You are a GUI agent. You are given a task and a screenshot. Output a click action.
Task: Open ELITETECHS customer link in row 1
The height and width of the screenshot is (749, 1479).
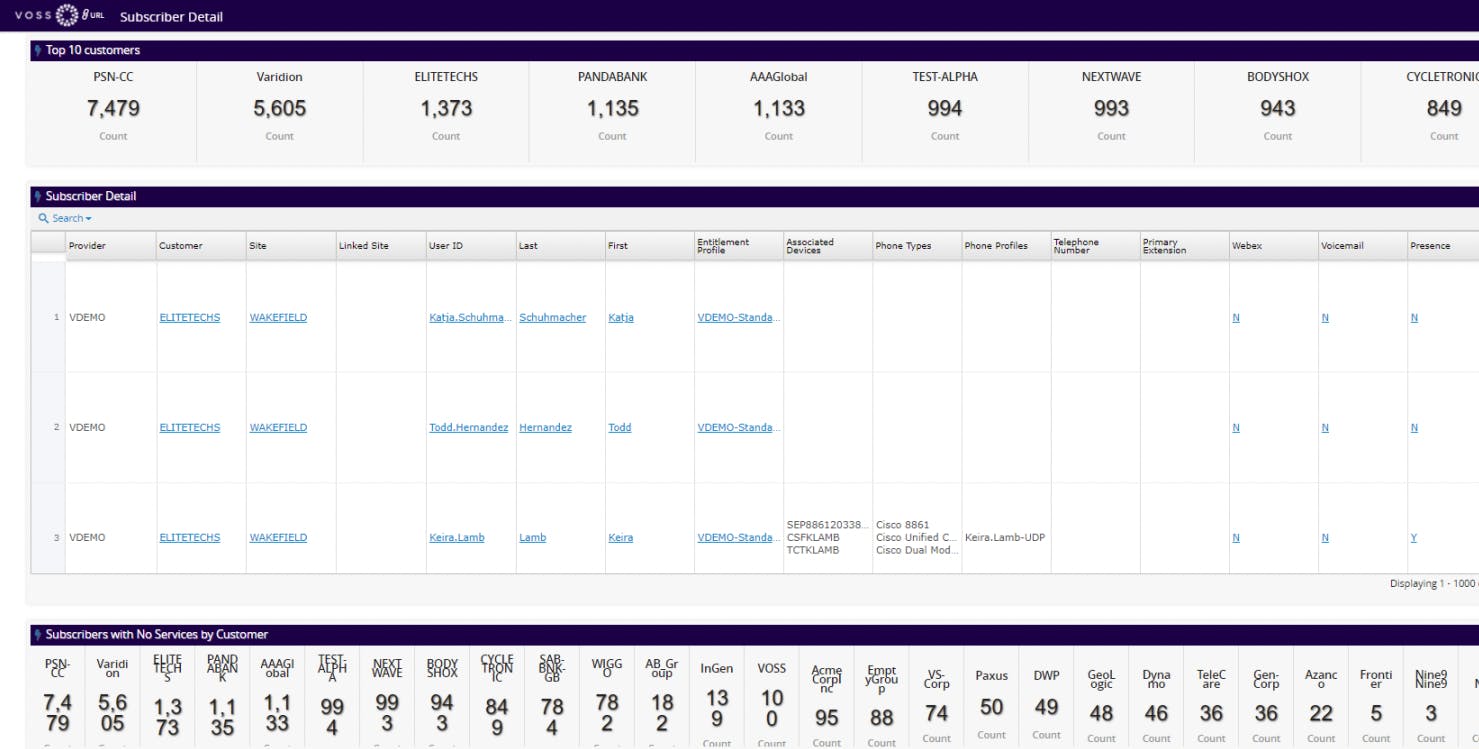click(x=189, y=318)
